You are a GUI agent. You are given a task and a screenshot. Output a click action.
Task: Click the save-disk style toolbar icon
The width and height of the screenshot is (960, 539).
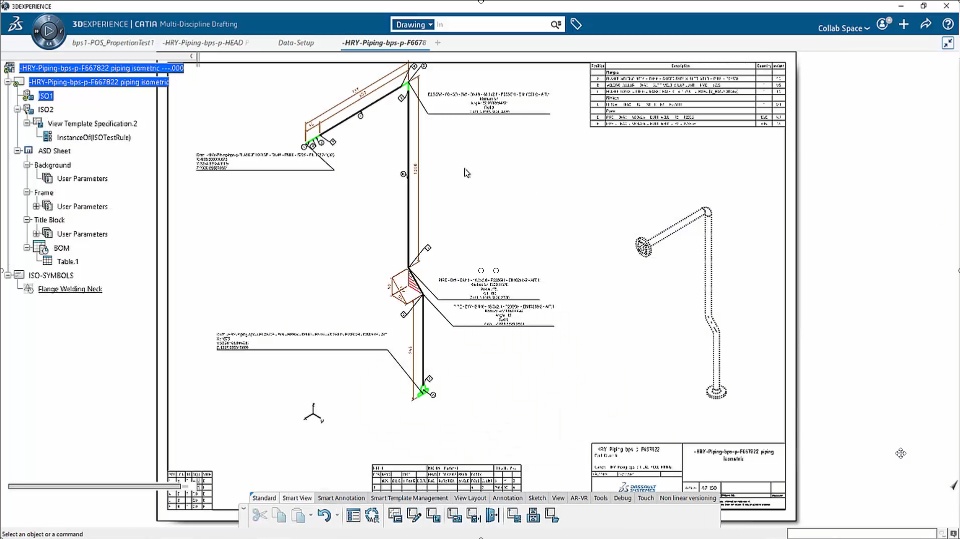(533, 515)
